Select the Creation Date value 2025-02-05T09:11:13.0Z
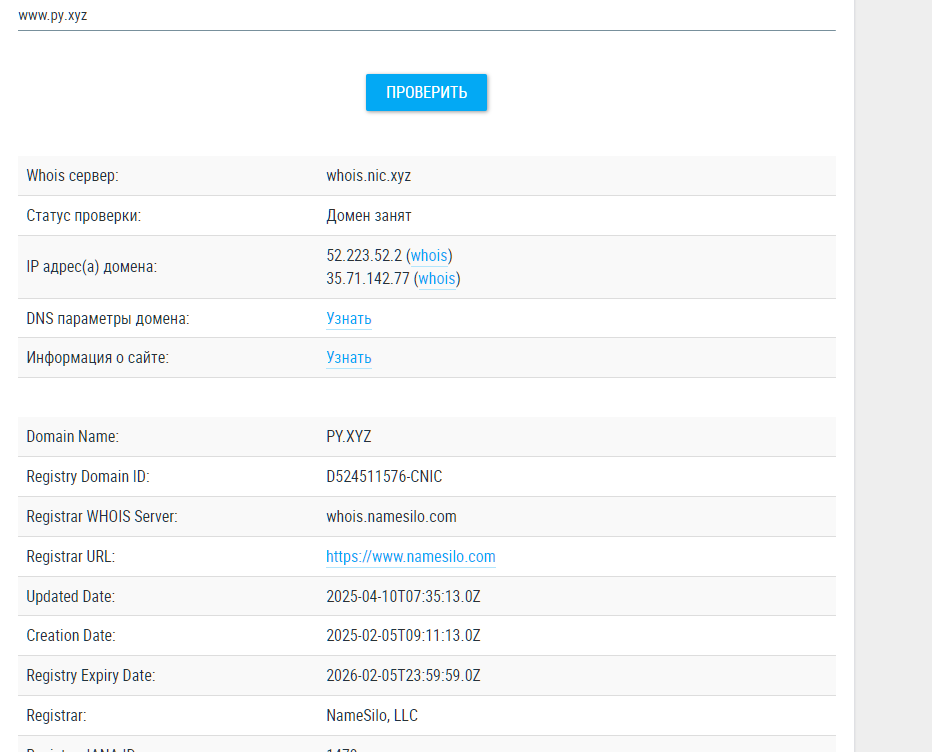 pyautogui.click(x=403, y=636)
